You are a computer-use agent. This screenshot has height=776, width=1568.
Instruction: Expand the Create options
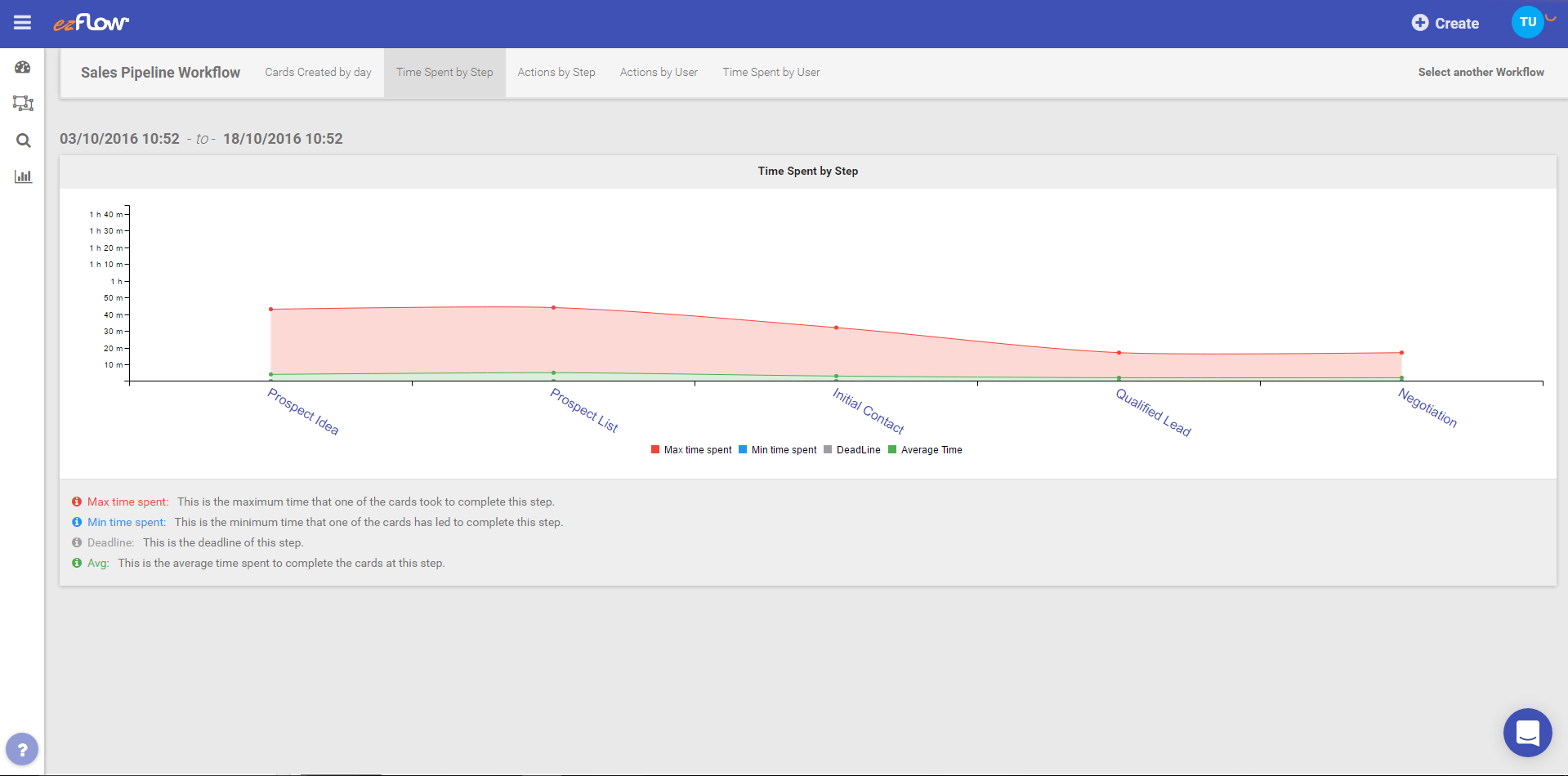tap(1419, 23)
